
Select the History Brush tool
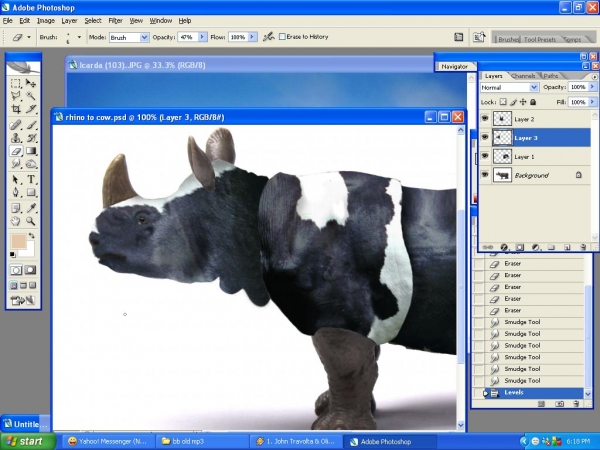tap(31, 138)
